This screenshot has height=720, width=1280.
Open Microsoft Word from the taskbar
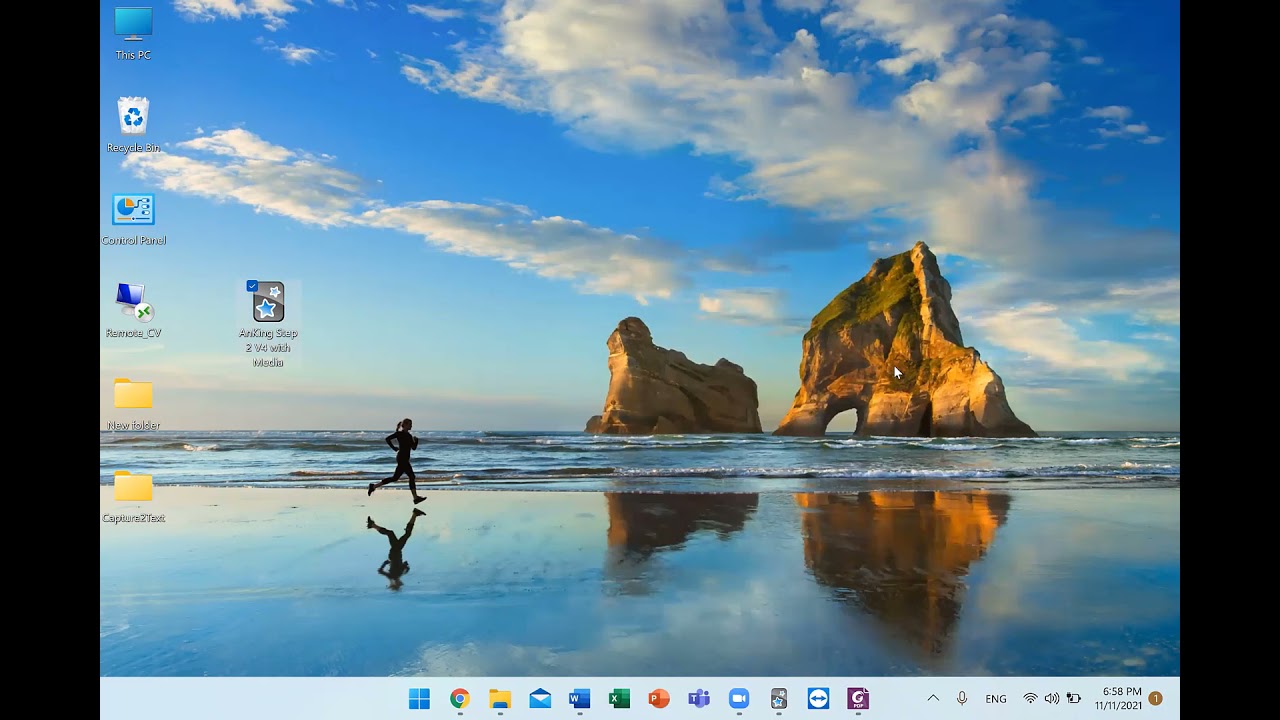579,699
